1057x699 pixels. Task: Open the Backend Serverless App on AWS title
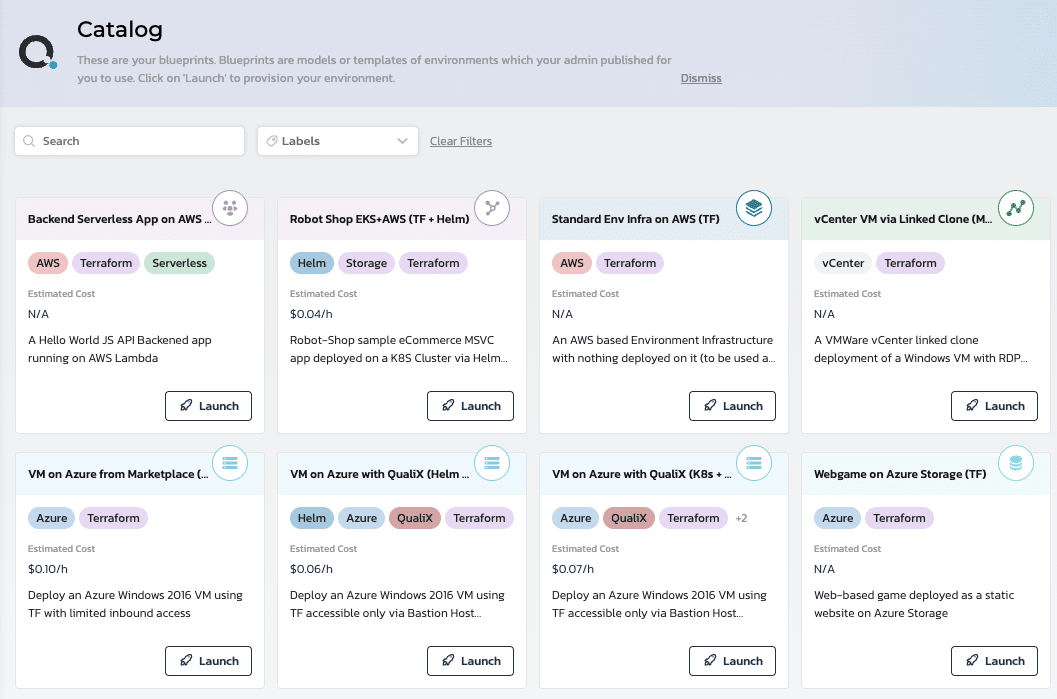pyautogui.click(x=119, y=219)
